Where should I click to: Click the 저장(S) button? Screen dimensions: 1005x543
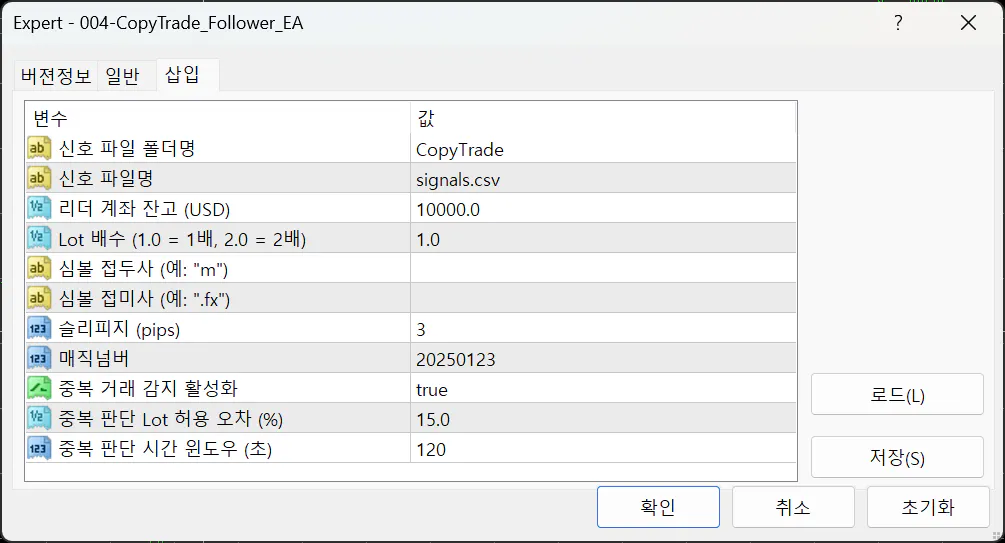point(897,458)
